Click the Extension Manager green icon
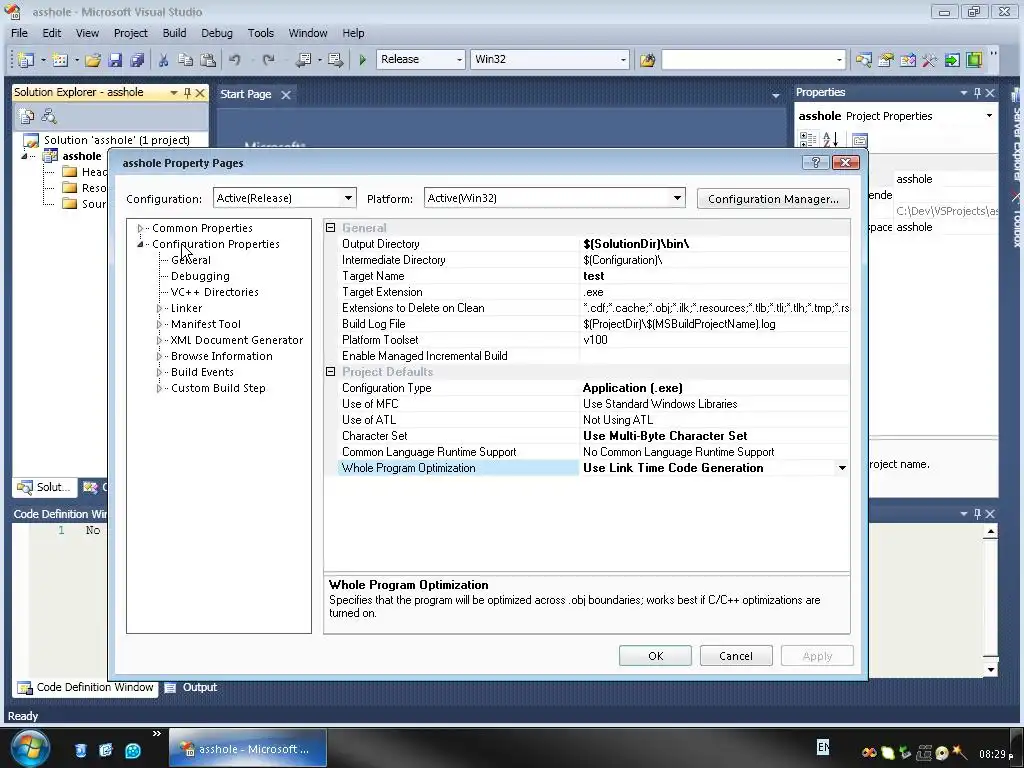The image size is (1024, 768). [974, 59]
